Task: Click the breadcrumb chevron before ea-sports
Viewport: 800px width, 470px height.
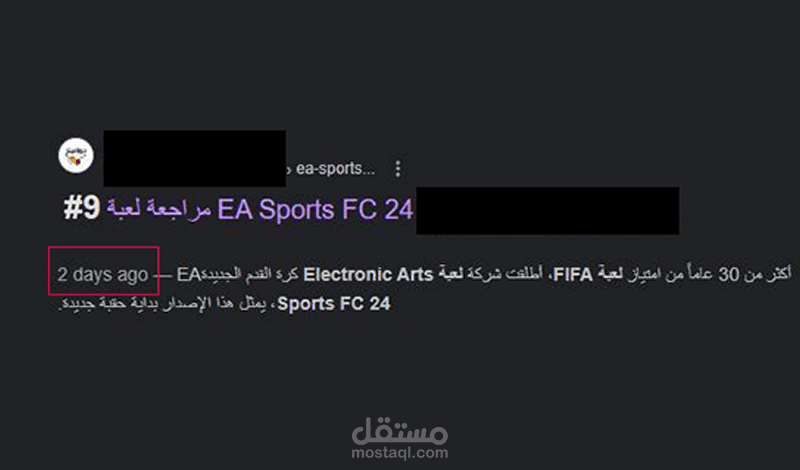Action: pos(289,170)
